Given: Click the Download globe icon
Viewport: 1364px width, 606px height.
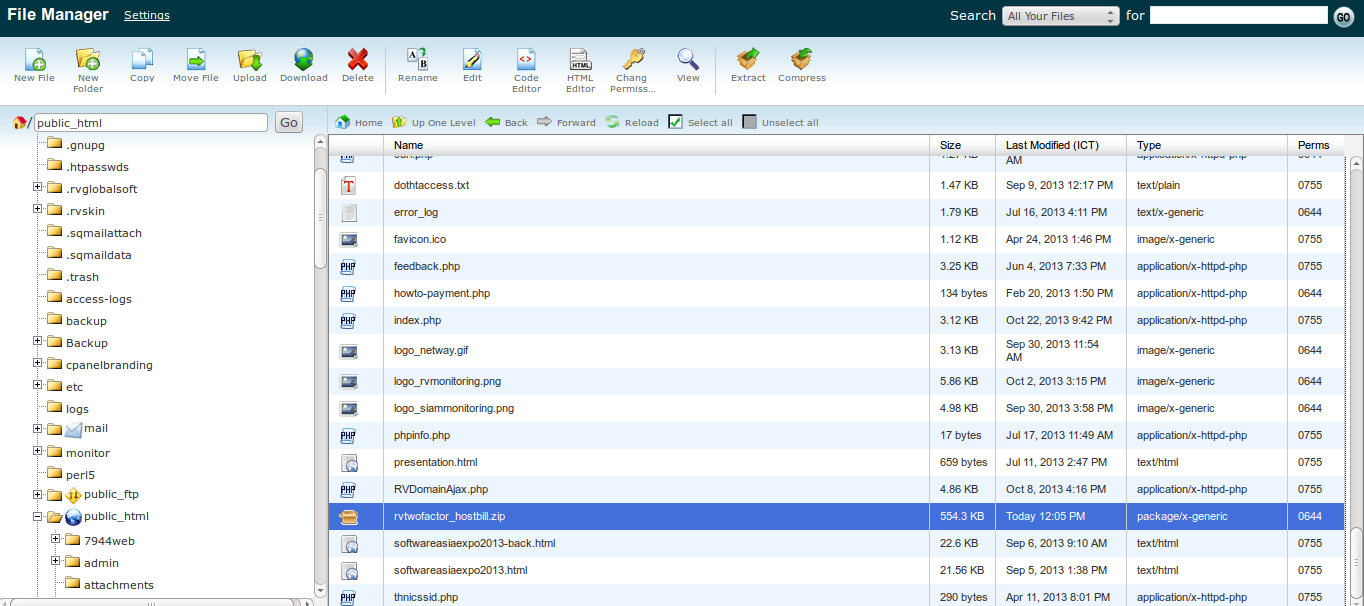Looking at the screenshot, I should [x=303, y=60].
